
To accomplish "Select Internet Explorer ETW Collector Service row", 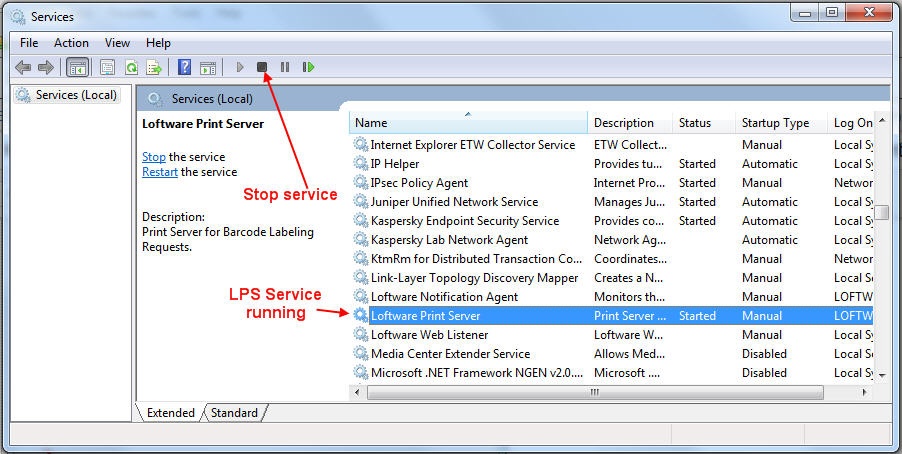I will (x=611, y=144).
